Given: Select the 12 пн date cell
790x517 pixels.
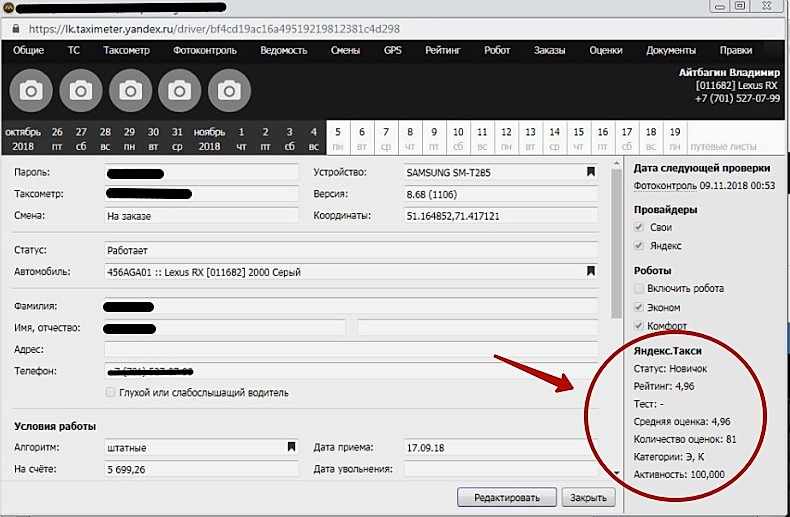Looking at the screenshot, I should click(506, 139).
